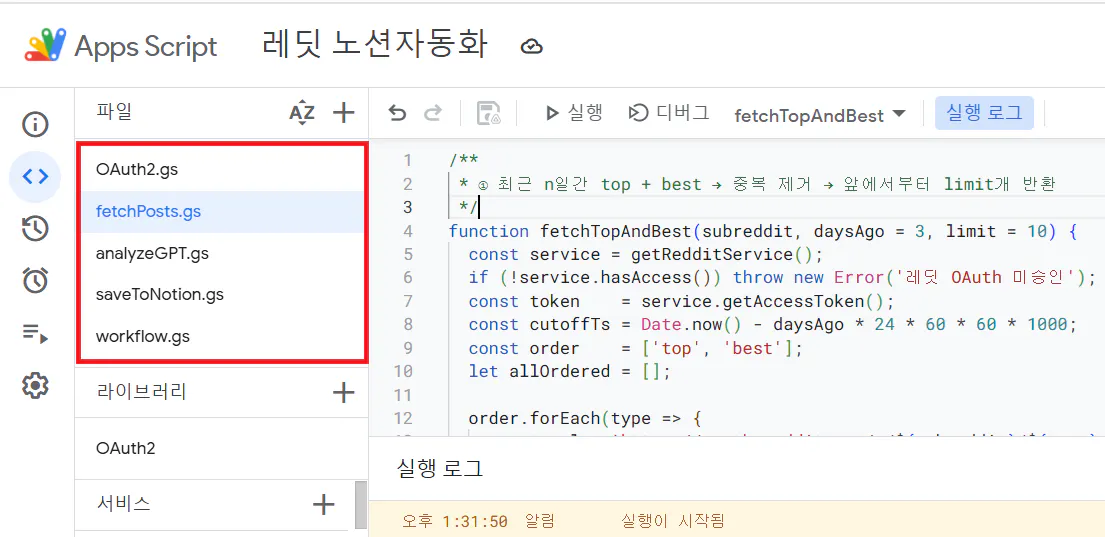Click the const token code line
The width and height of the screenshot is (1105, 537).
[x=681, y=302]
